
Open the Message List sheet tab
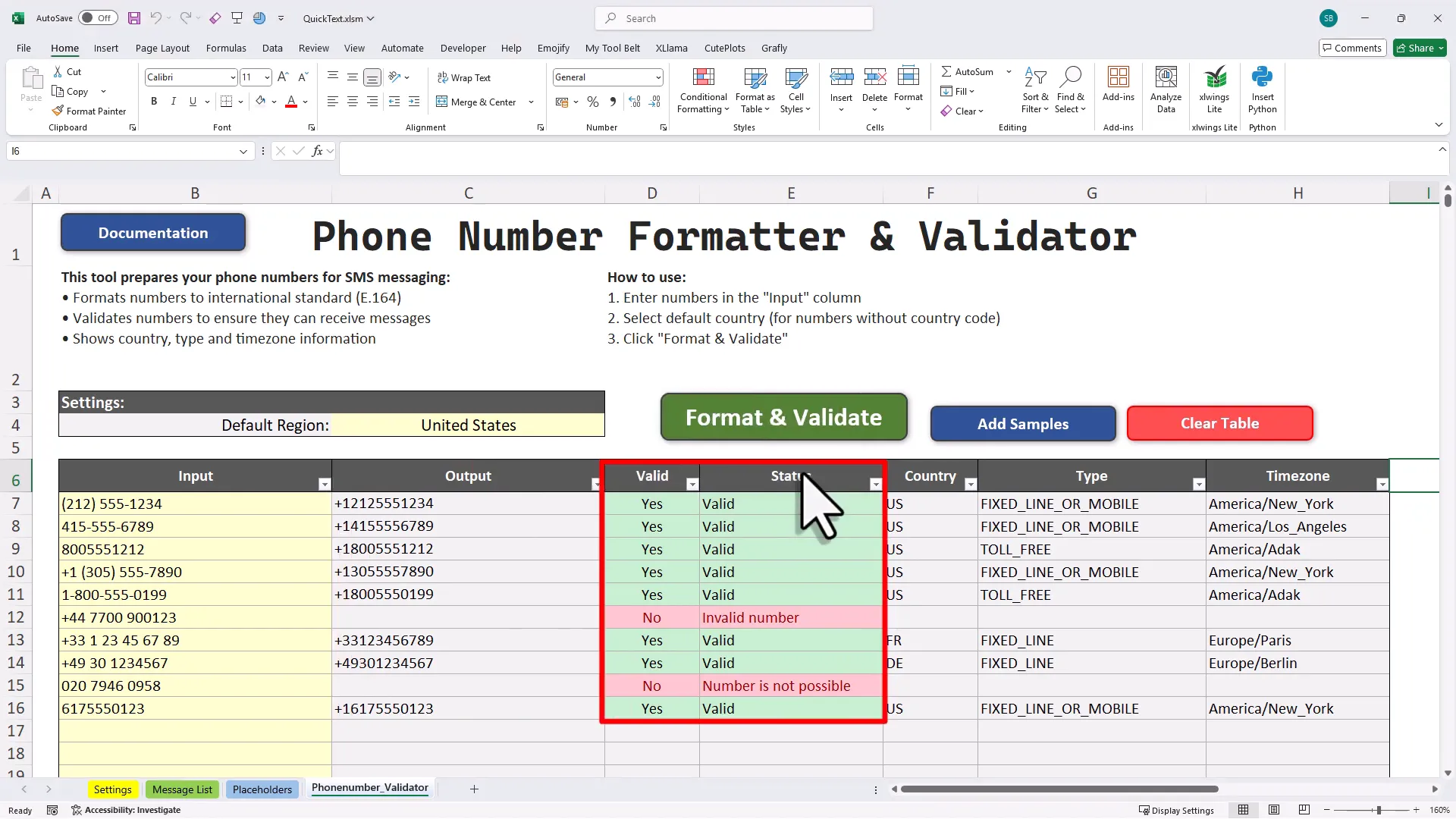click(x=182, y=789)
